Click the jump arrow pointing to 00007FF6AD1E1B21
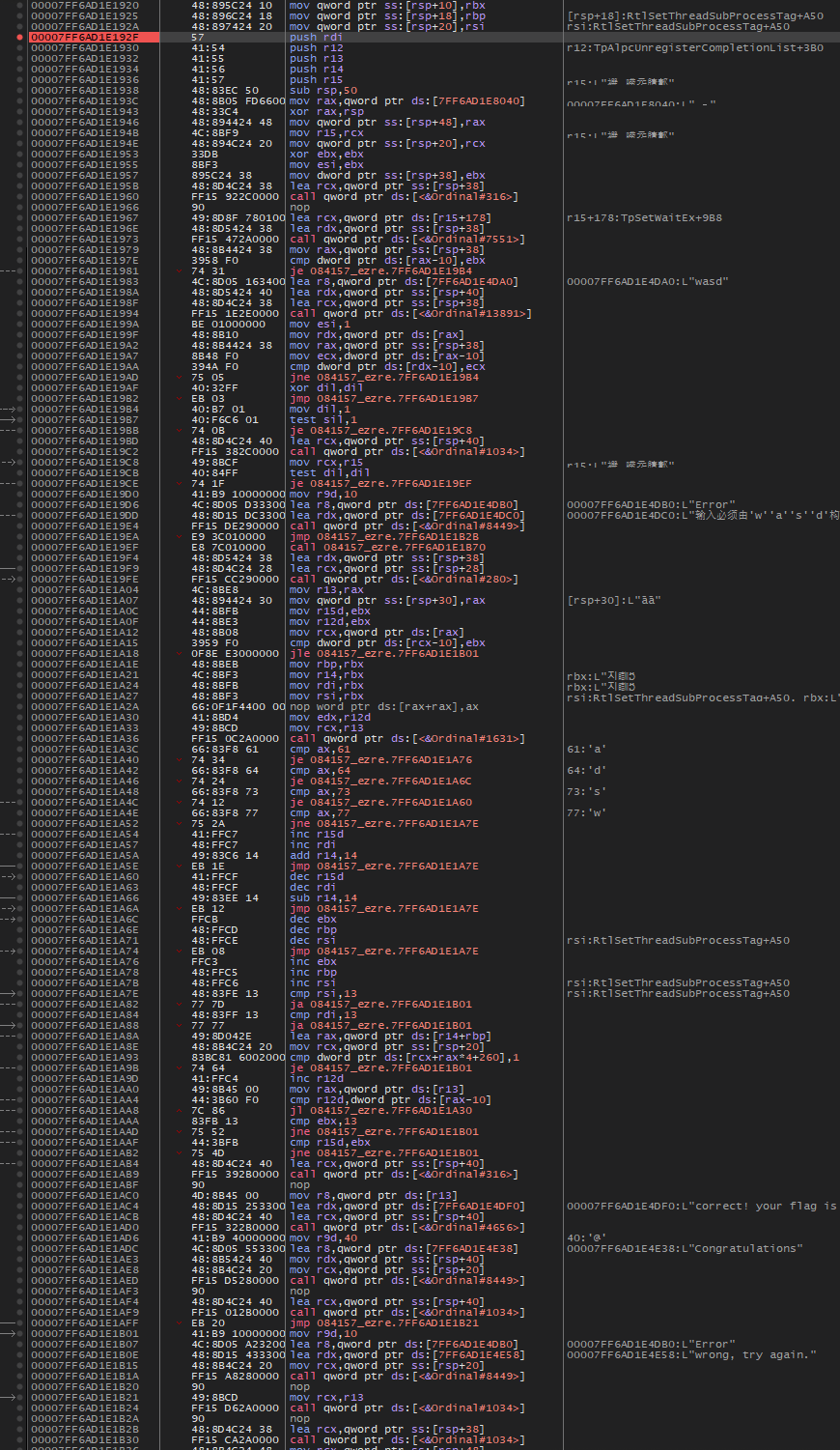 point(8,1398)
